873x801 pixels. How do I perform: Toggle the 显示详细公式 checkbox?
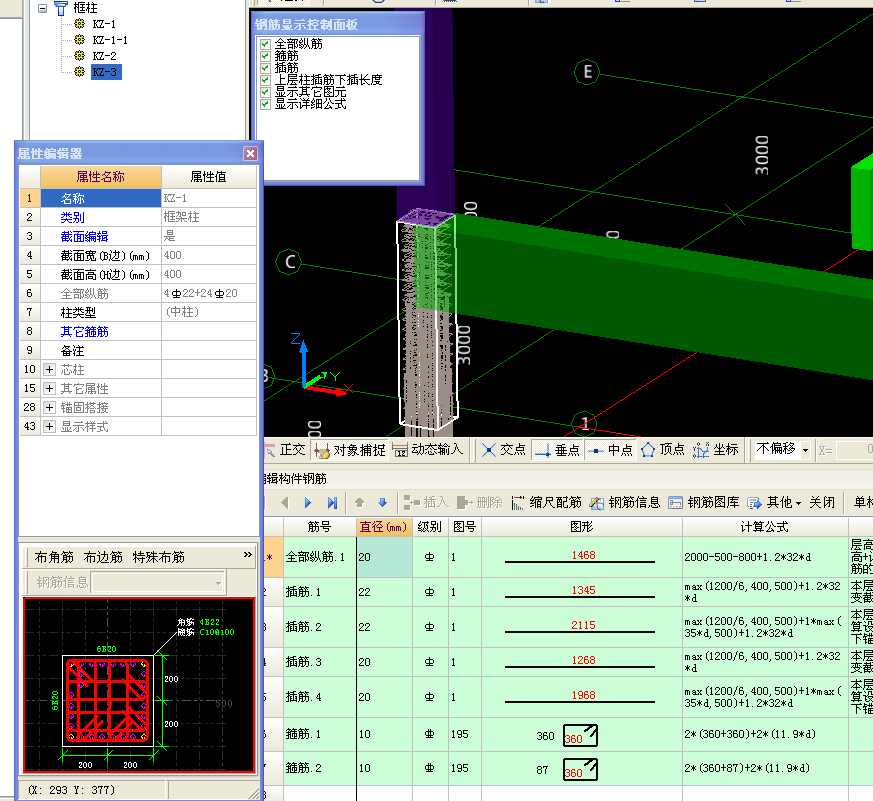point(266,104)
